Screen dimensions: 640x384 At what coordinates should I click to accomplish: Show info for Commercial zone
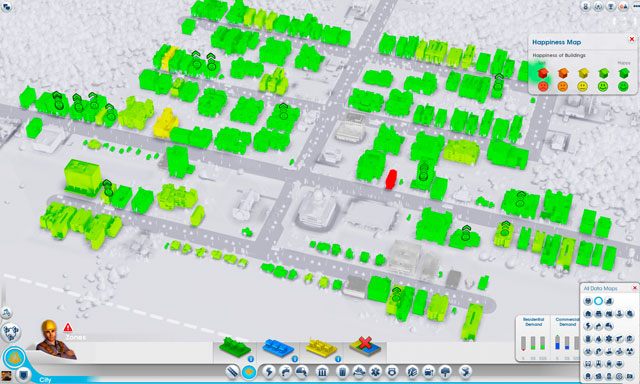click(294, 359)
